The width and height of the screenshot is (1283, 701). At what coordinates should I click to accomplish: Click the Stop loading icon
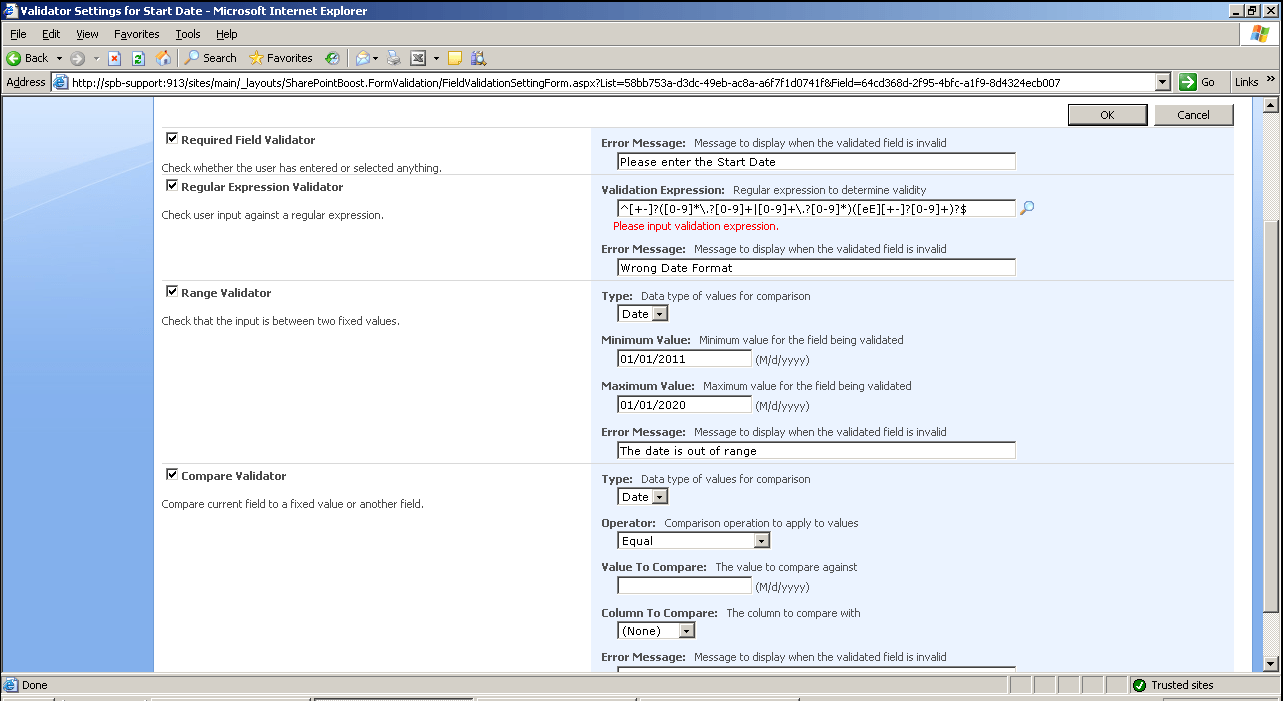coord(115,58)
